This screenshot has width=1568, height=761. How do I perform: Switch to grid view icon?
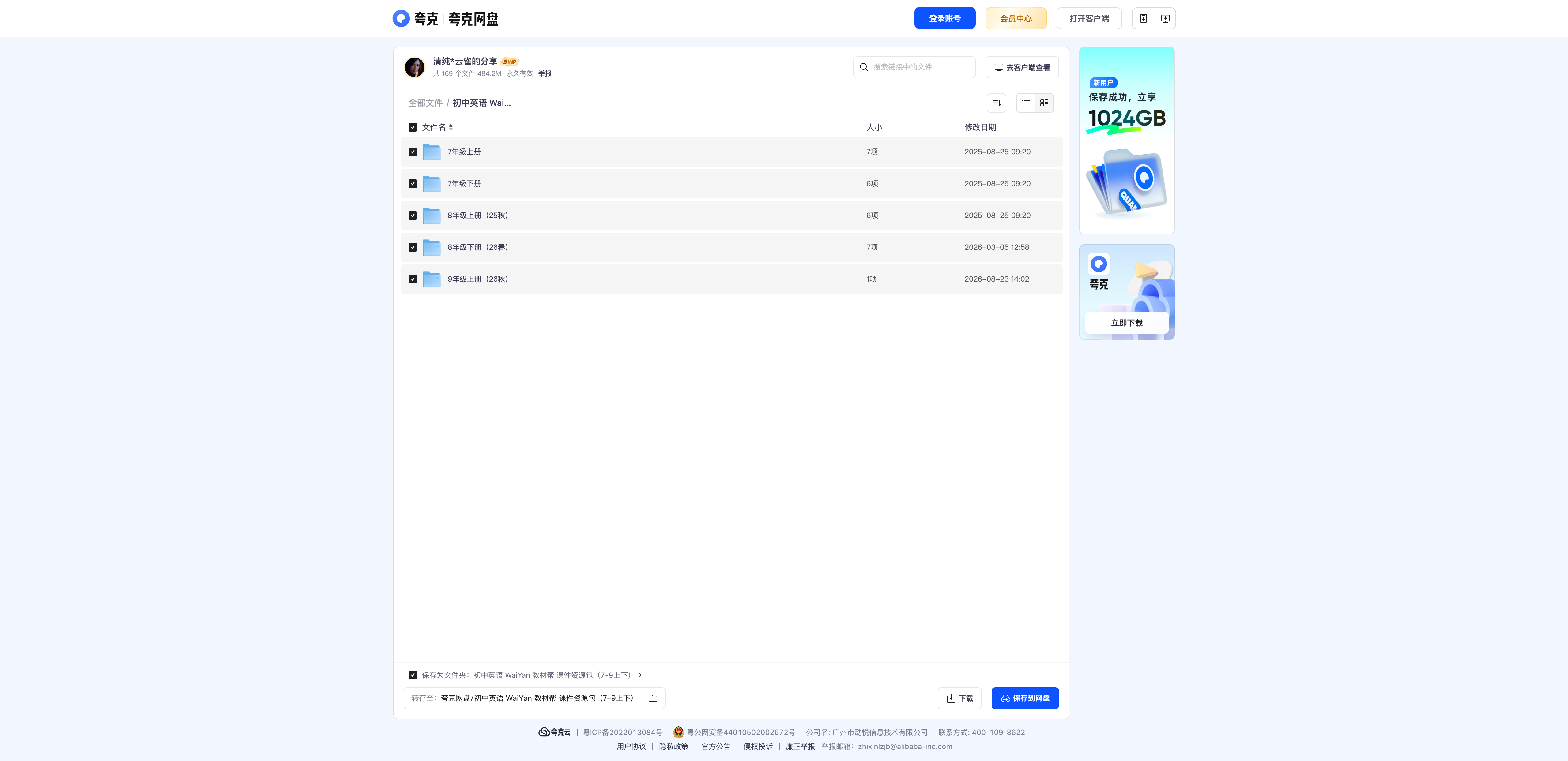tap(1044, 103)
